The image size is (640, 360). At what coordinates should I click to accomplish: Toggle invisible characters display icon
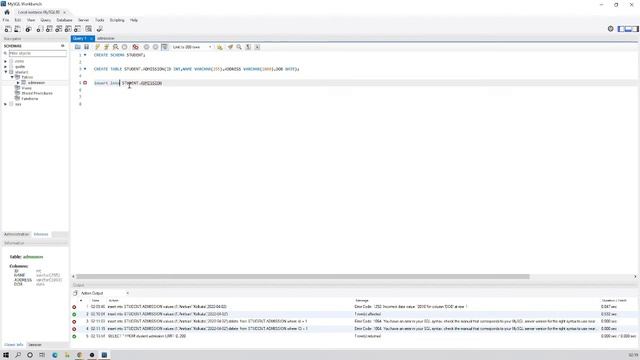coord(248,47)
